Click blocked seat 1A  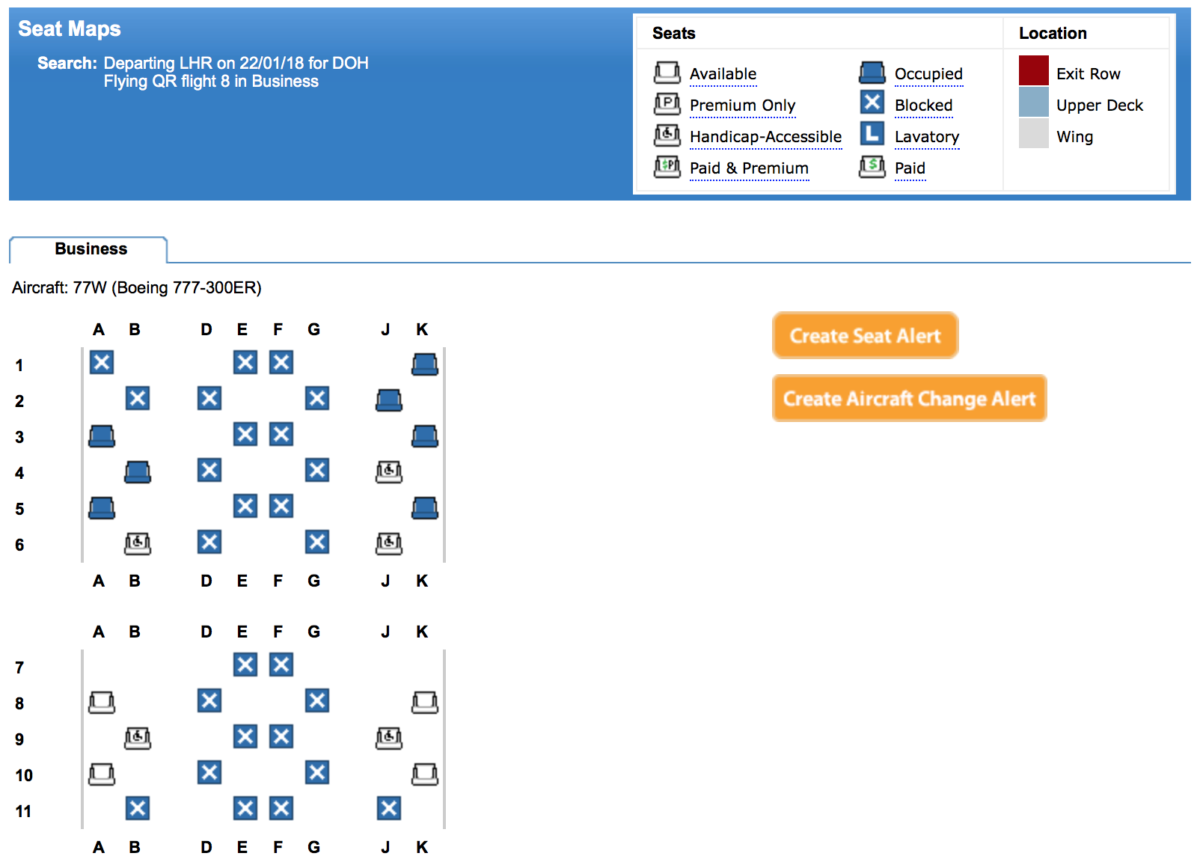[101, 362]
